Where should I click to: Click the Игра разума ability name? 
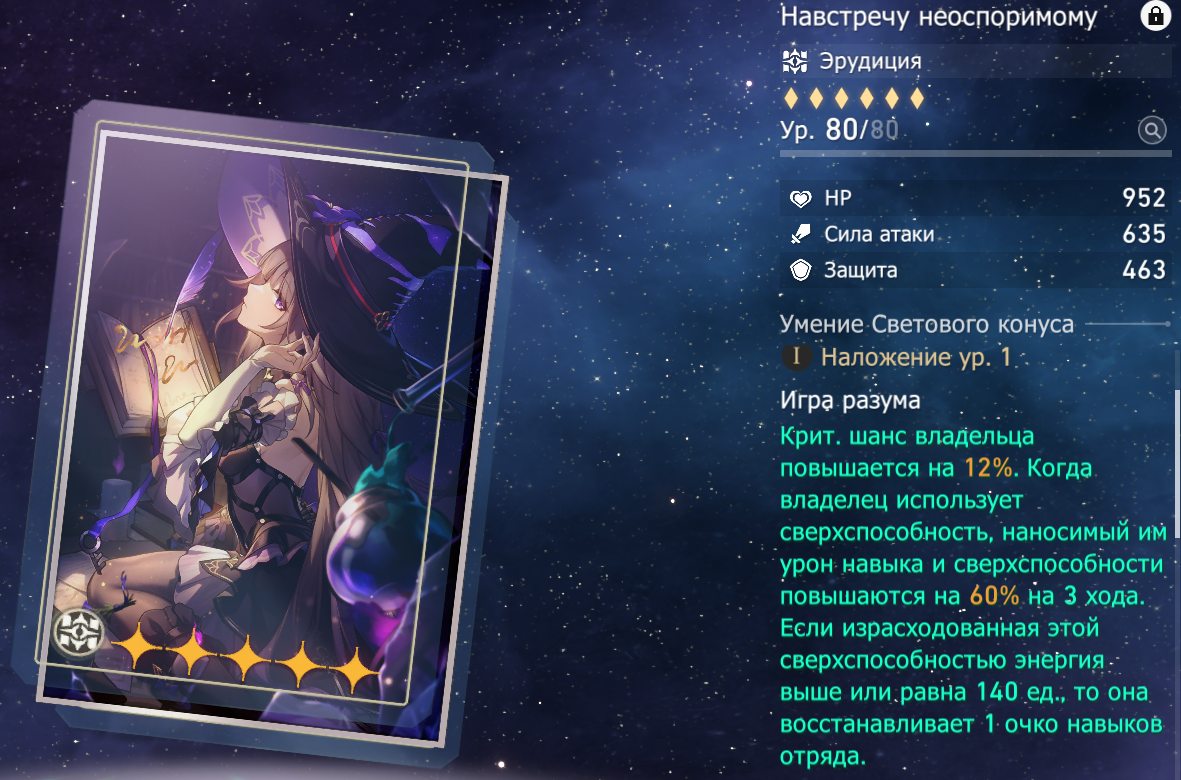coord(850,401)
